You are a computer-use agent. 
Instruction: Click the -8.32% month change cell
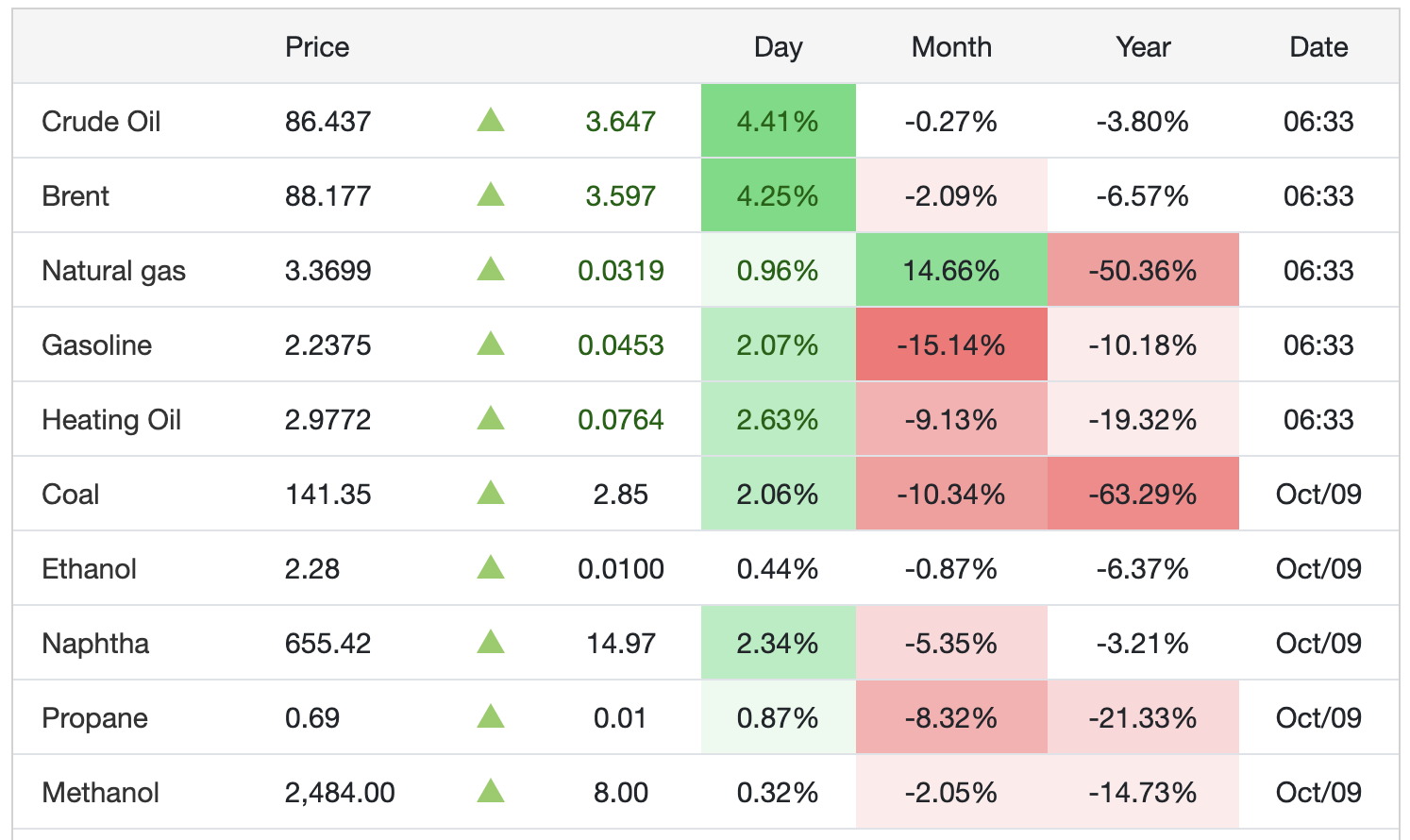pos(951,717)
